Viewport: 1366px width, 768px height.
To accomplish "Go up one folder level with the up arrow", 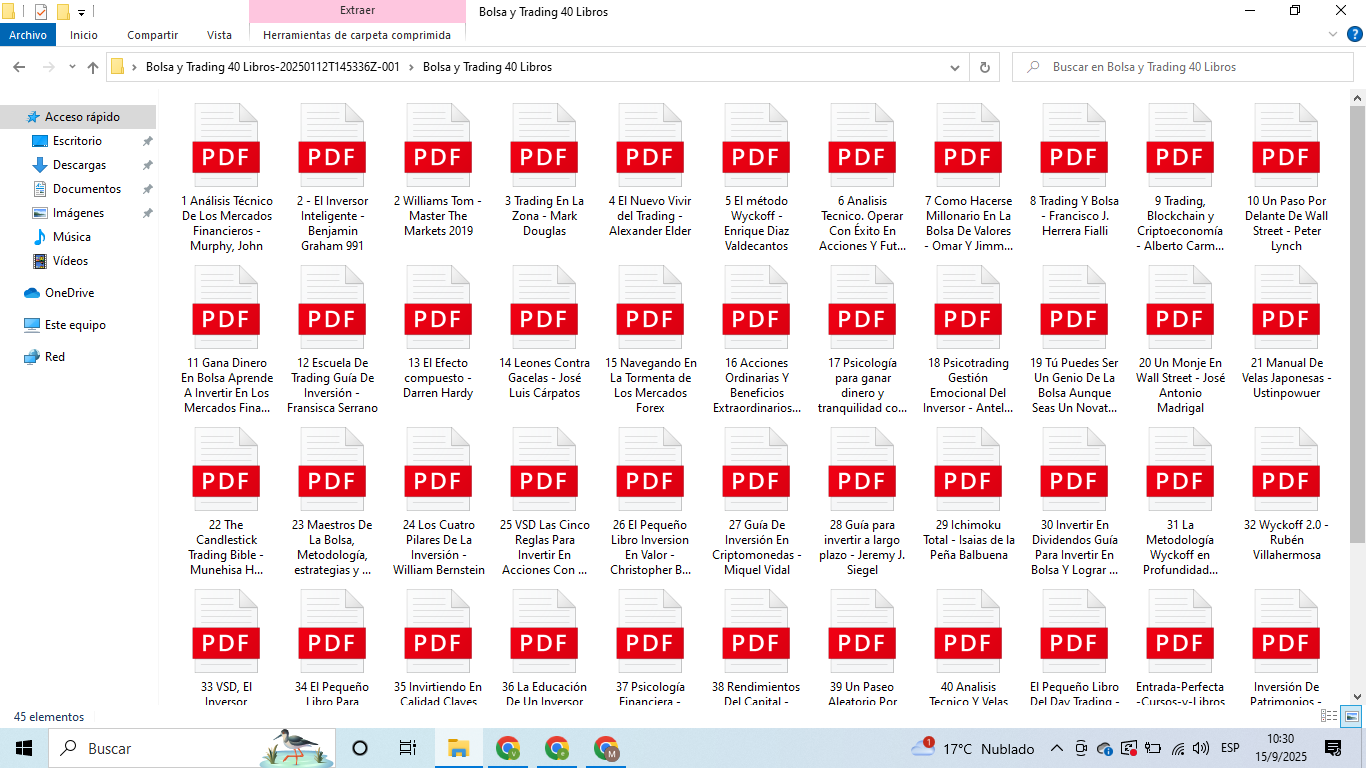I will pyautogui.click(x=93, y=67).
